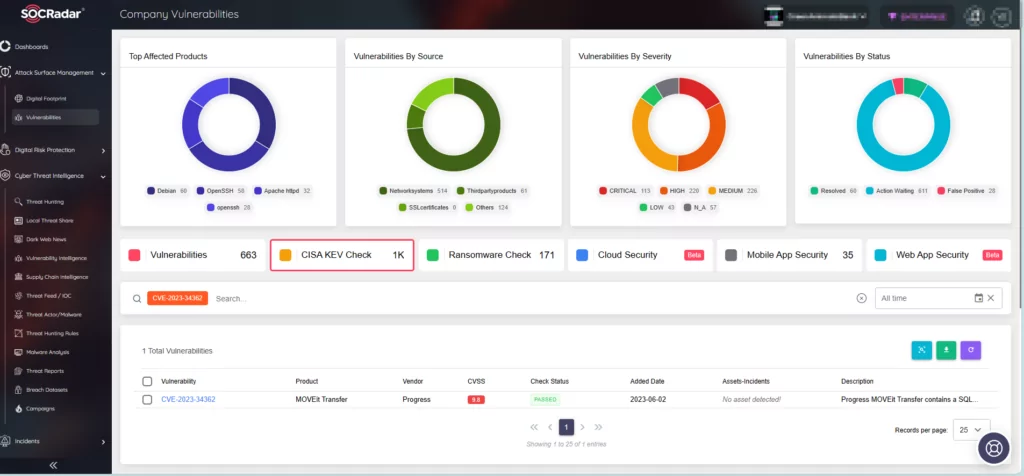
Task: Click the search magnifier icon
Action: point(136,299)
